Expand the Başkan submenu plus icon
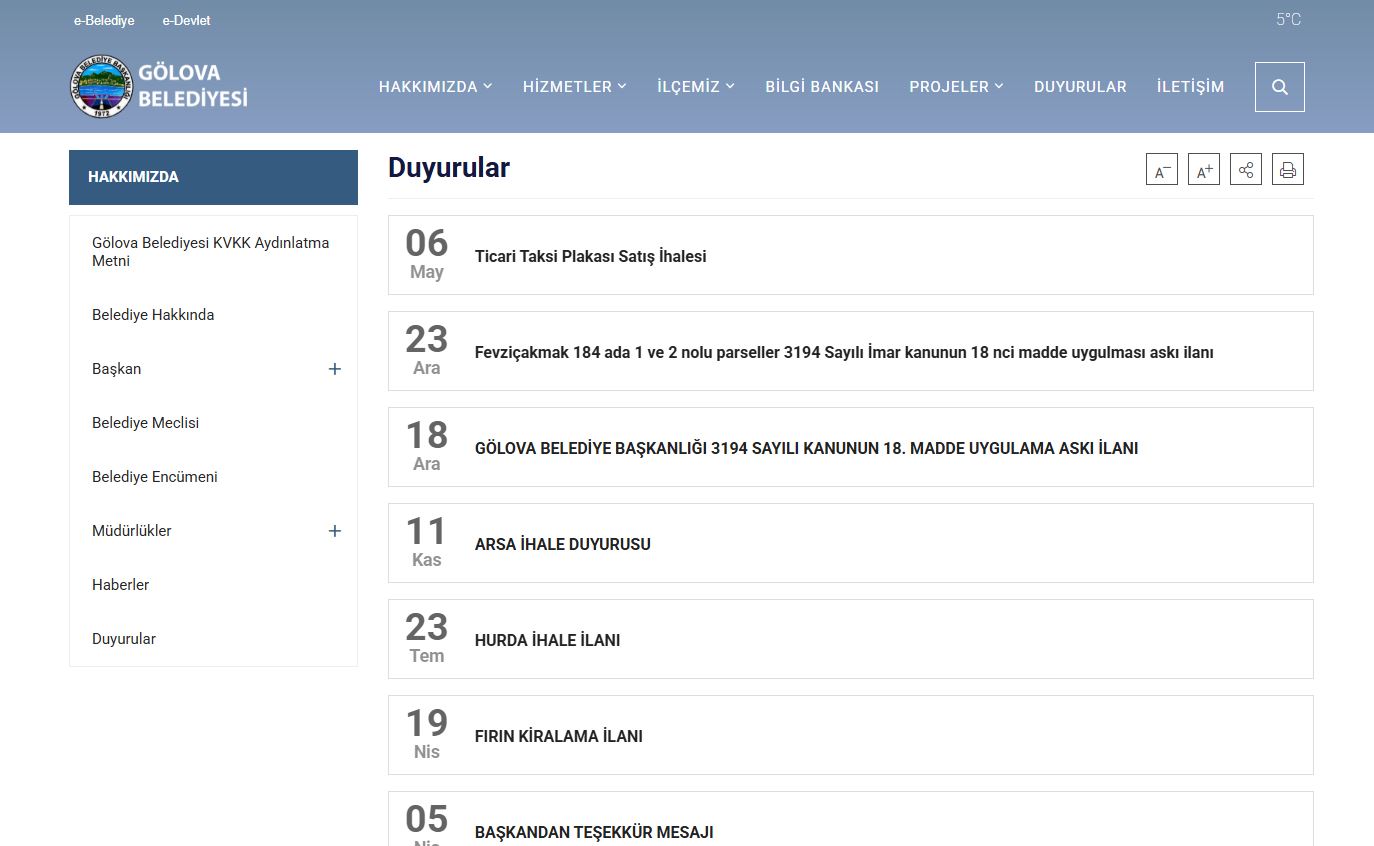The height and width of the screenshot is (846, 1374). 335,369
